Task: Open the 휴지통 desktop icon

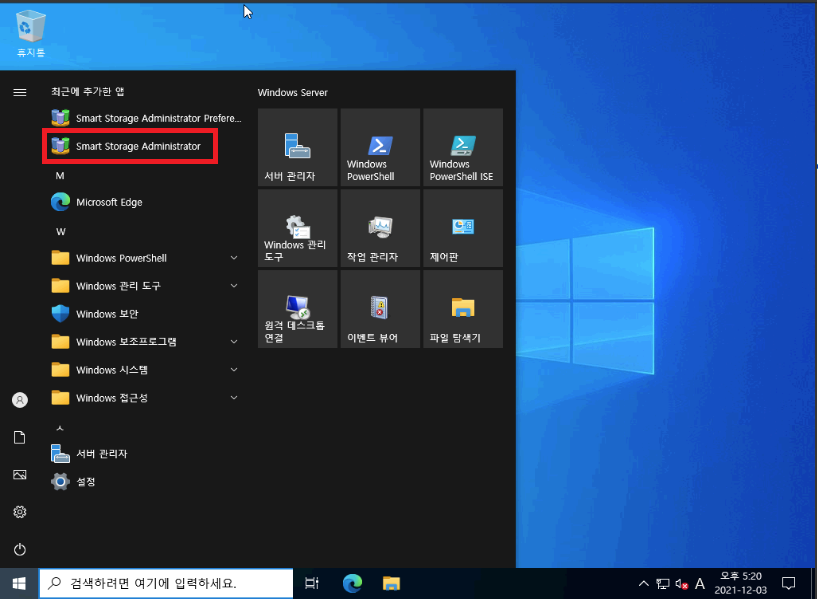Action: point(30,28)
